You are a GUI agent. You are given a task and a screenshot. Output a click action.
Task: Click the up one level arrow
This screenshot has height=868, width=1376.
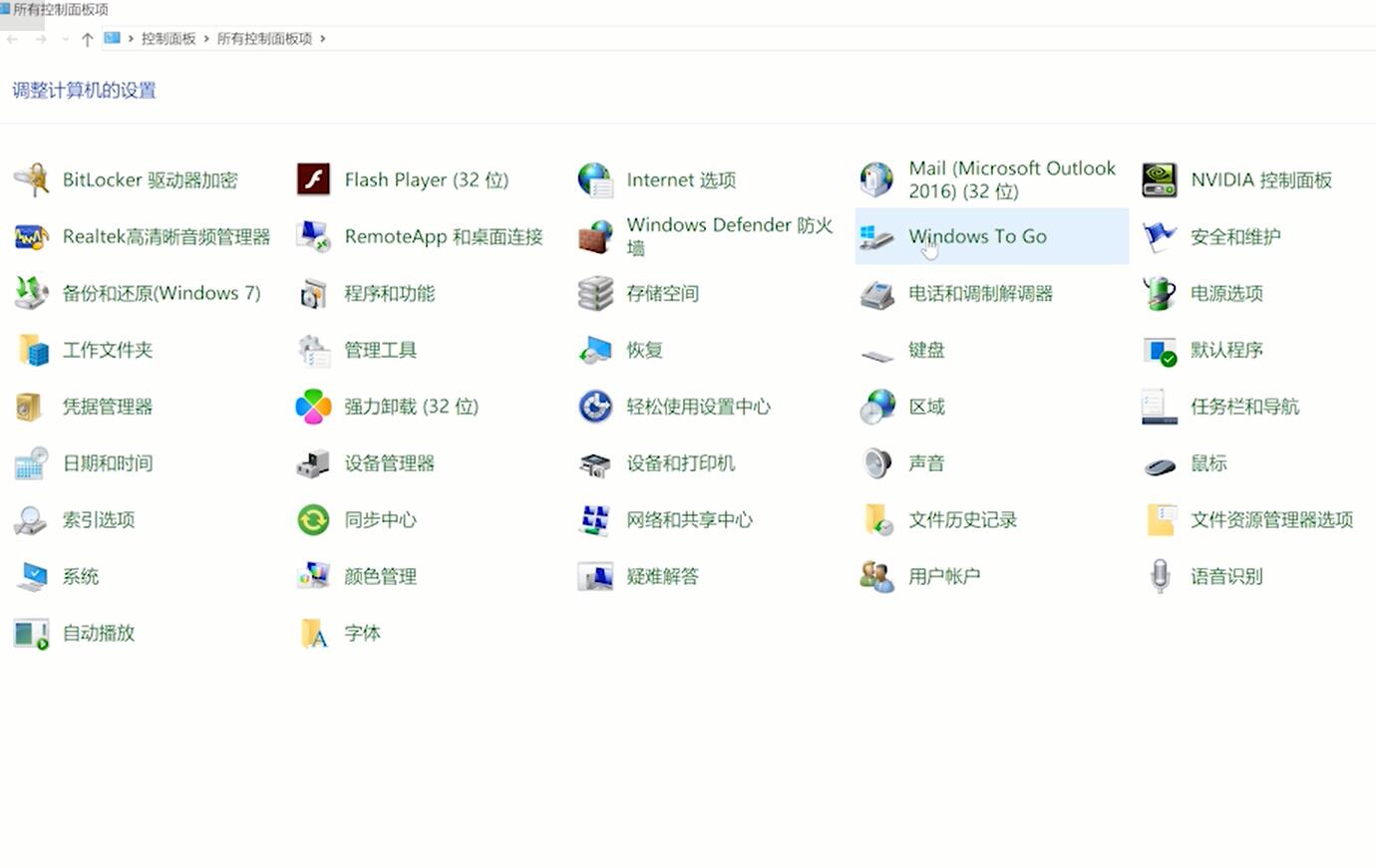pyautogui.click(x=88, y=39)
